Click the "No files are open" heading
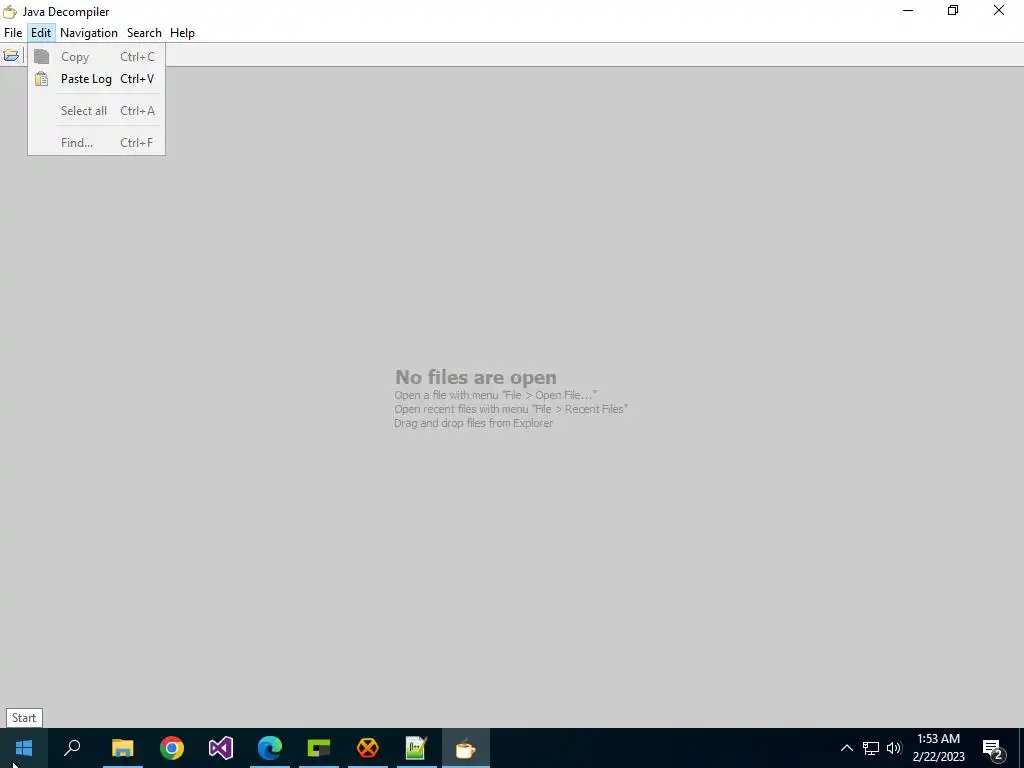This screenshot has height=768, width=1024. [475, 377]
